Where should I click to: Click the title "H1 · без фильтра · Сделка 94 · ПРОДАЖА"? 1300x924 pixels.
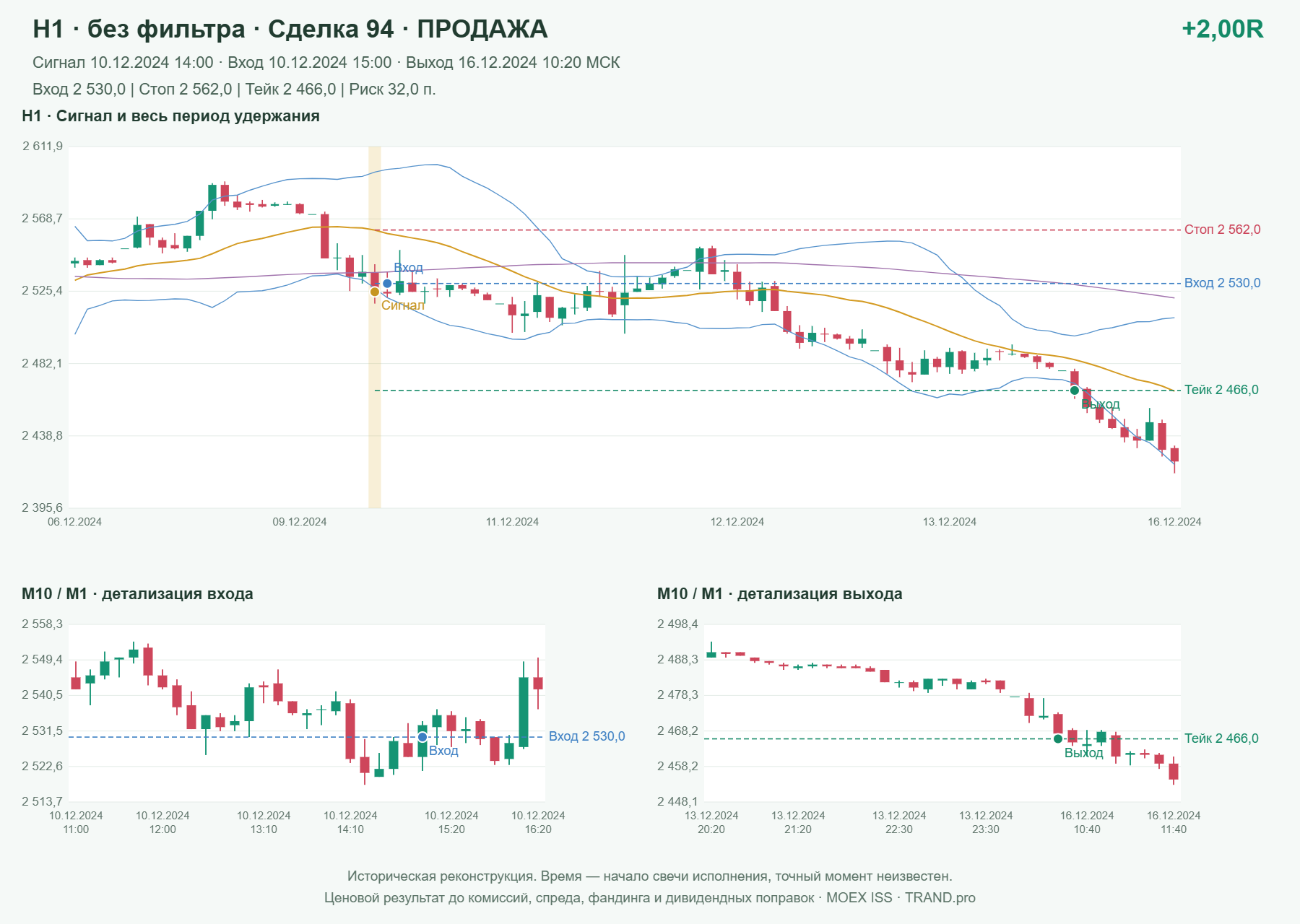point(290,29)
